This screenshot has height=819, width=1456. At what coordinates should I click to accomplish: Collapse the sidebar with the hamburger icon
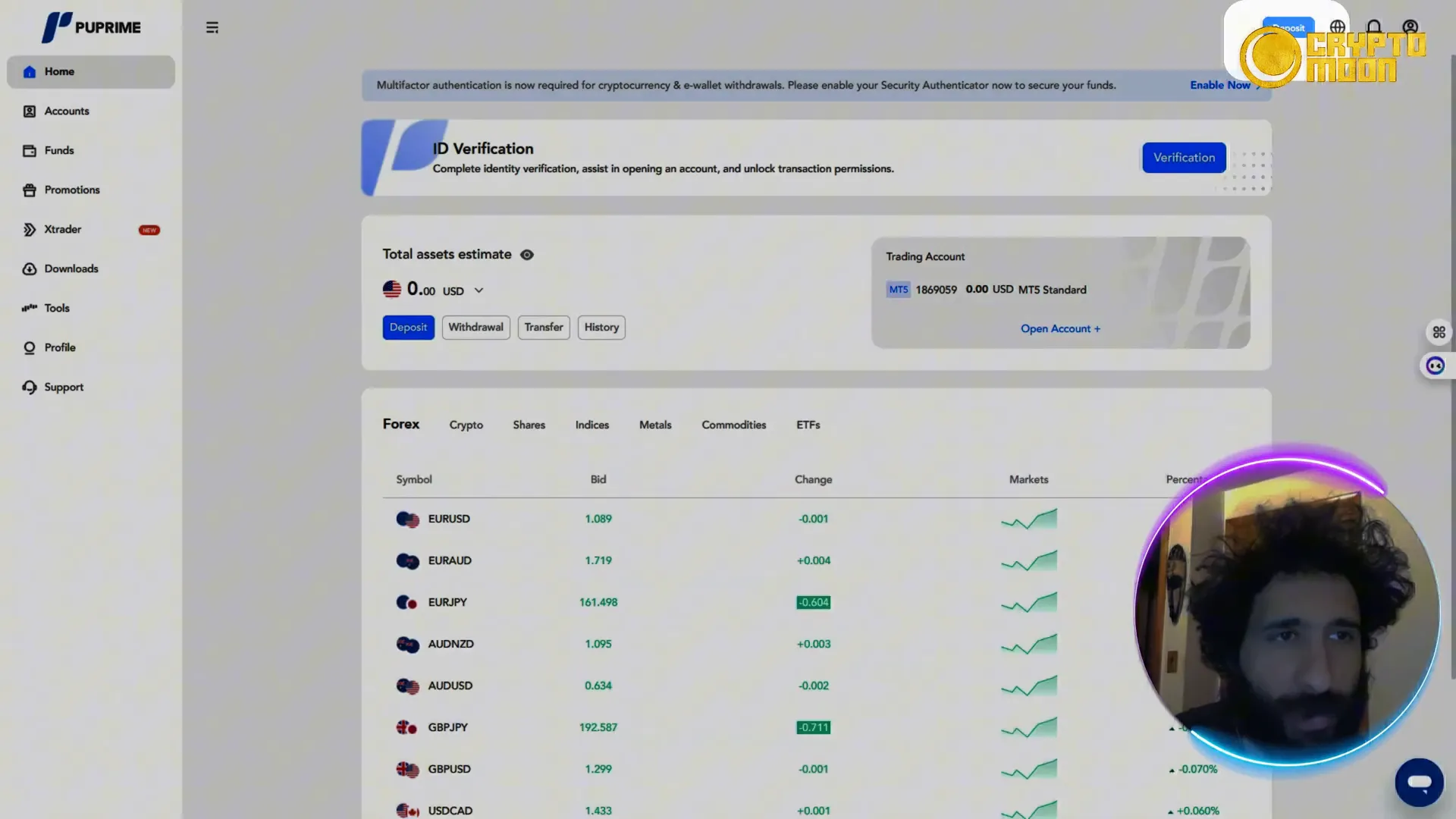click(212, 27)
